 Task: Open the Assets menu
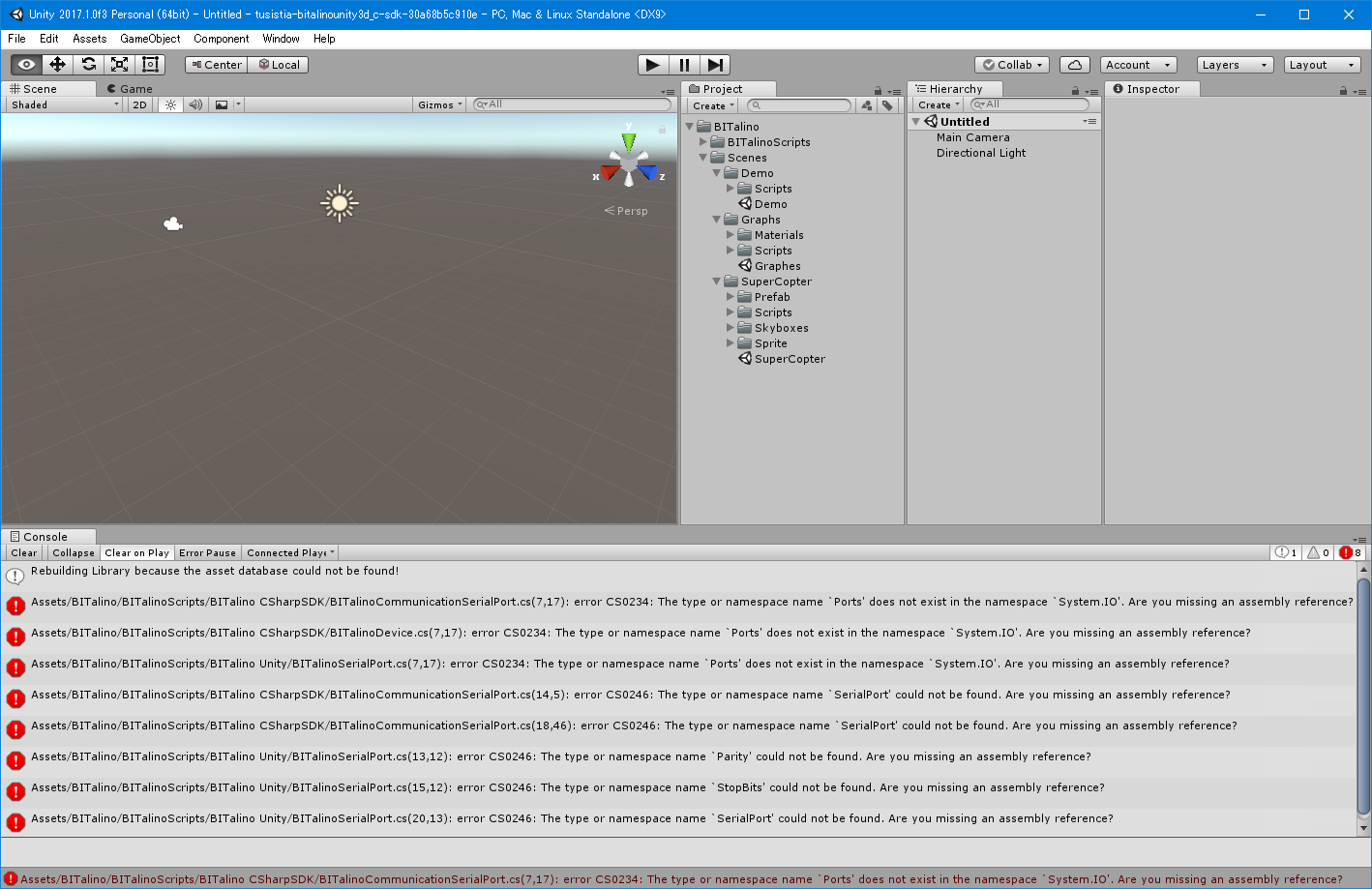(x=89, y=39)
